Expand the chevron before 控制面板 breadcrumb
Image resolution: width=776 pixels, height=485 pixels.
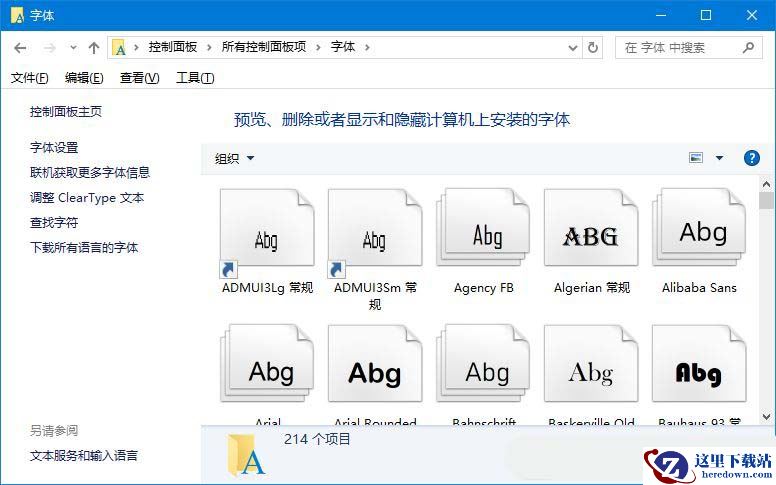tap(136, 48)
